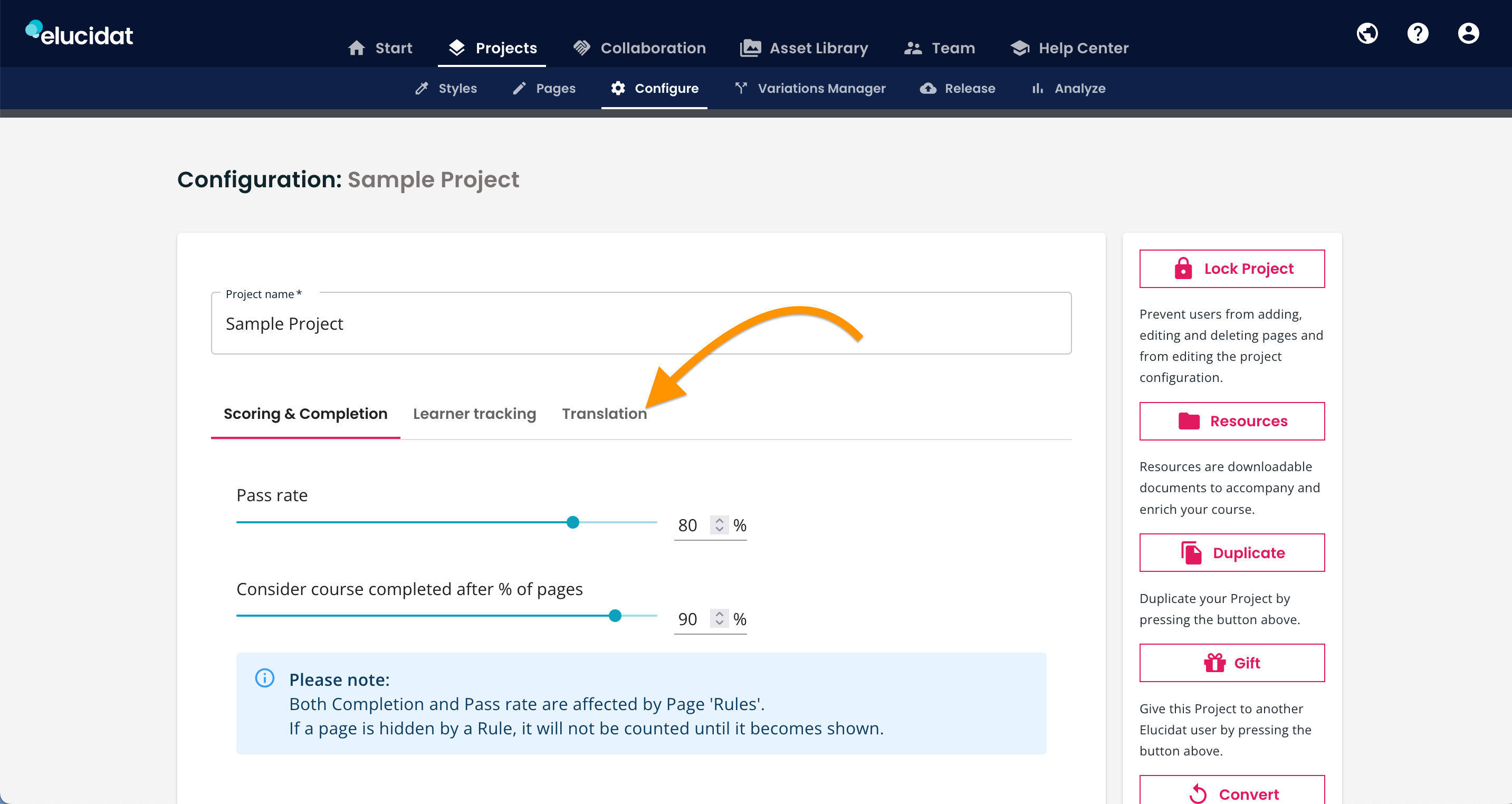Select the Configure sub-tab

[x=654, y=89]
